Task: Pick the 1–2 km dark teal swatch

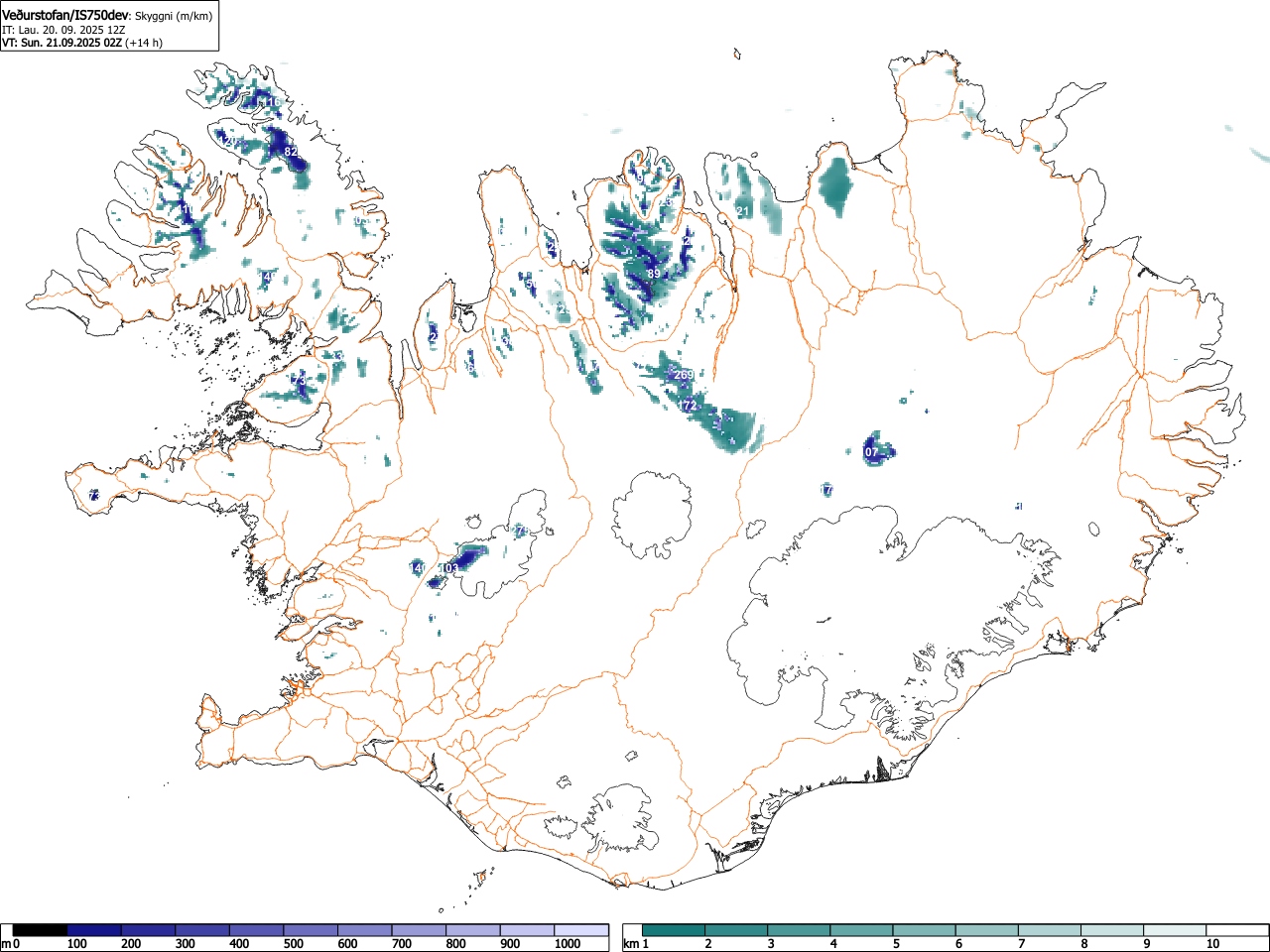Action: (675, 930)
